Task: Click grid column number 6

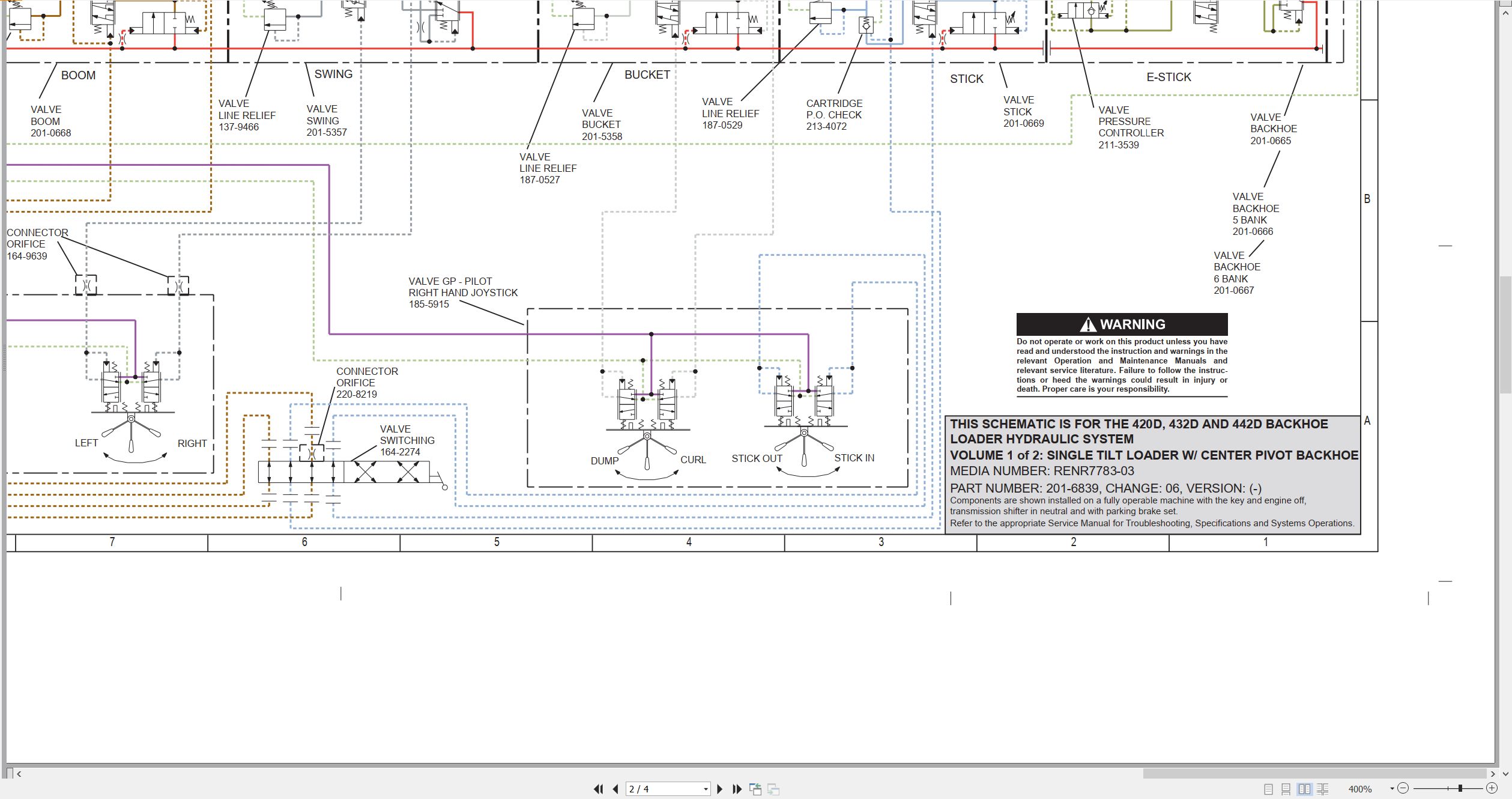Action: pos(304,542)
